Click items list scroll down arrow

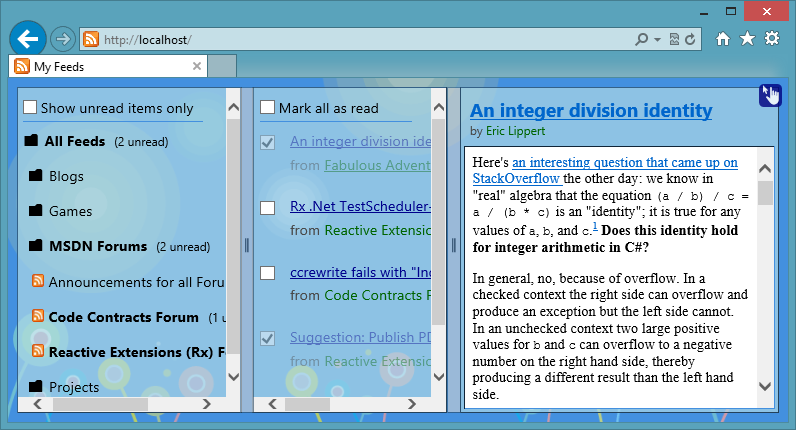tap(439, 377)
